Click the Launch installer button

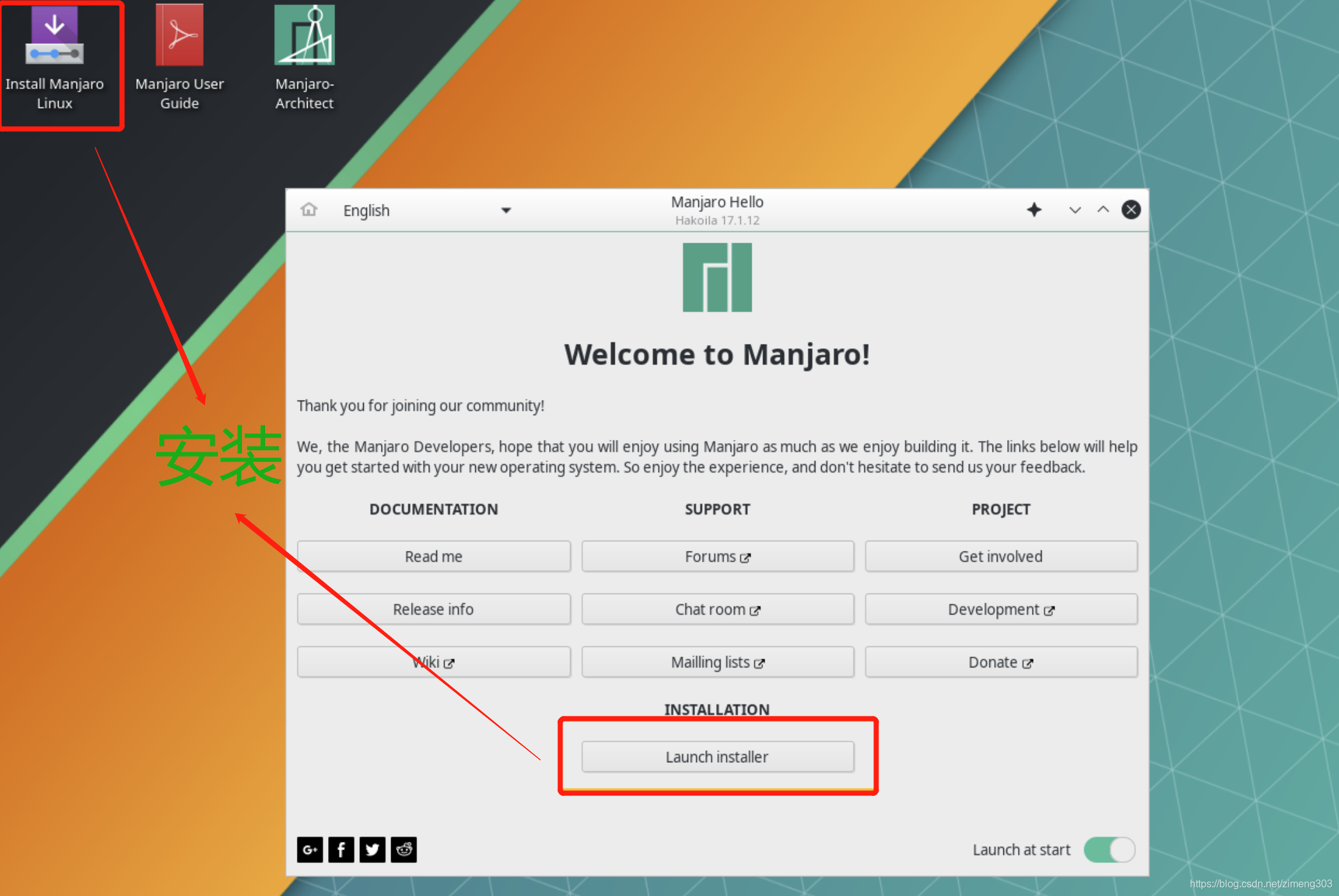point(716,757)
